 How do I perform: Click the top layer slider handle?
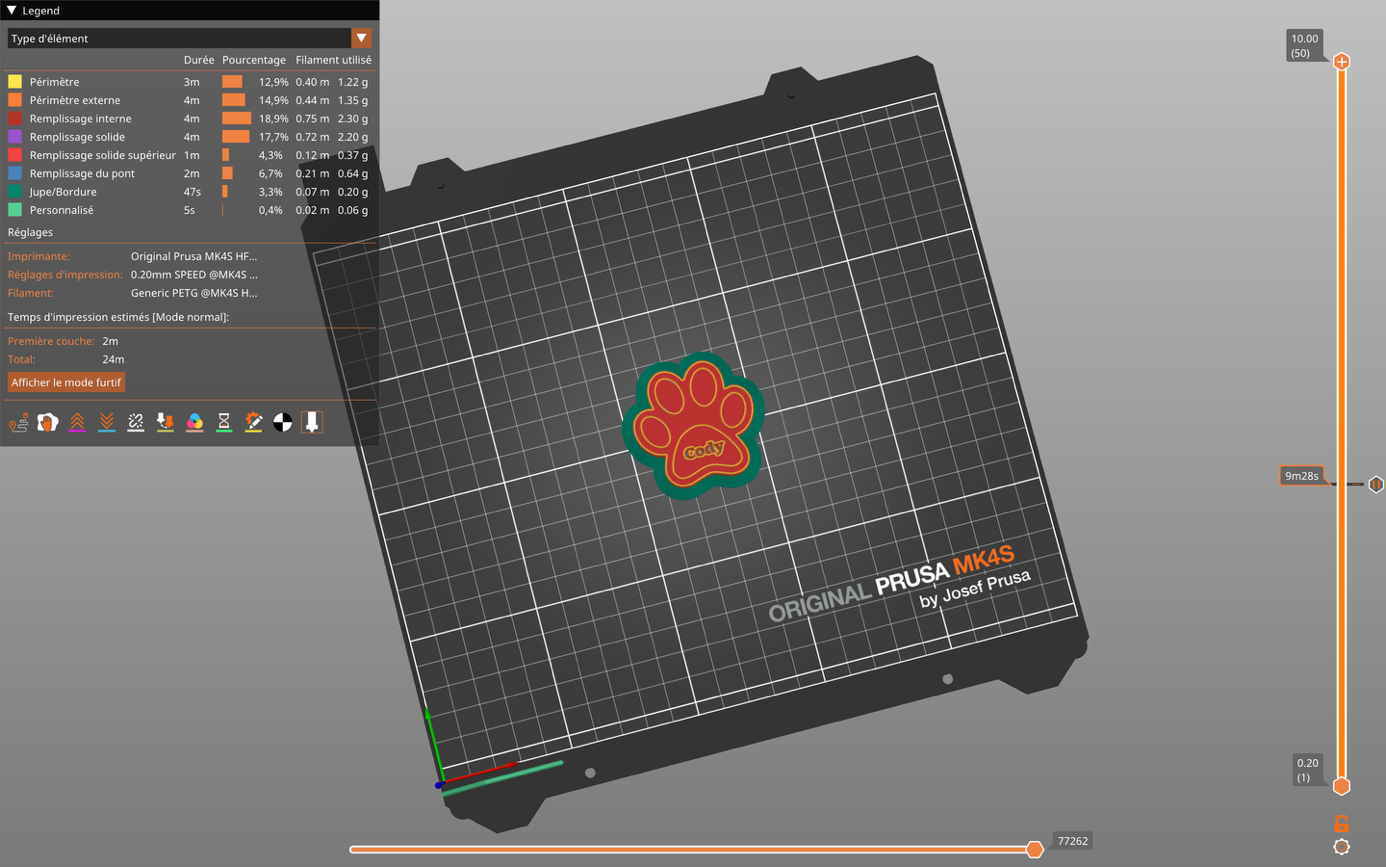pos(1341,62)
